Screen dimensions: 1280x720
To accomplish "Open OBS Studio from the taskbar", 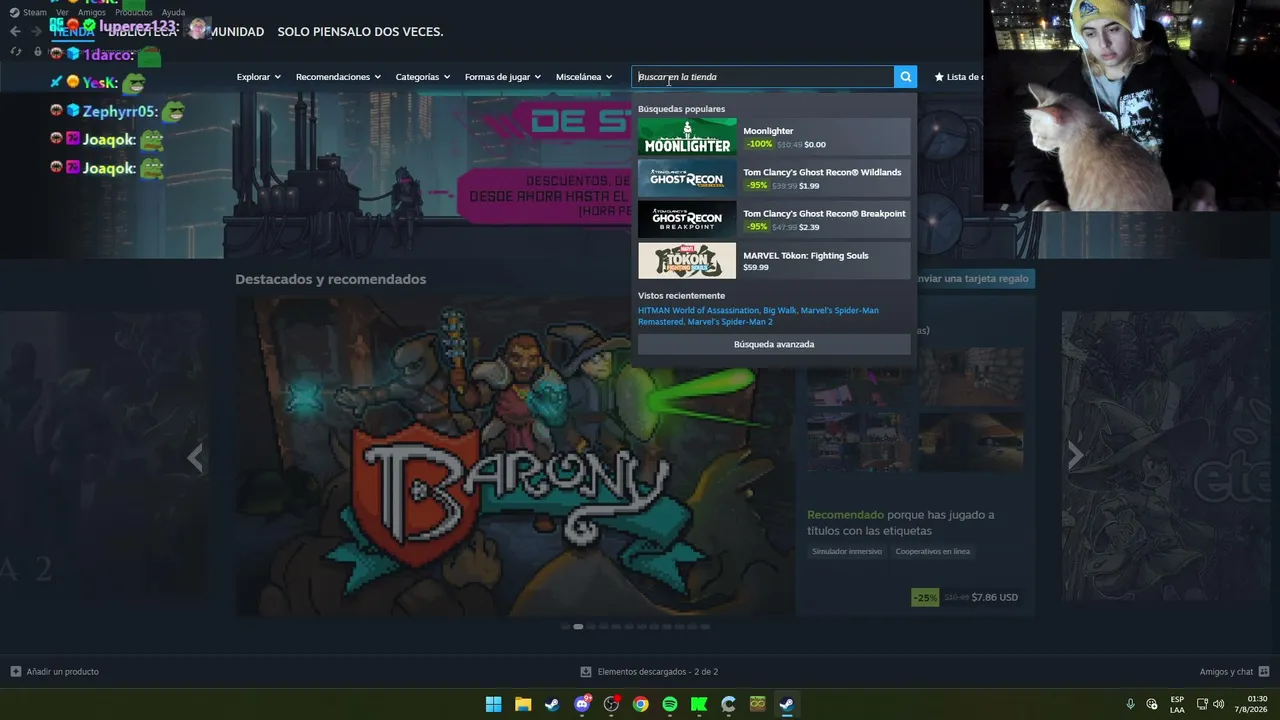I will 611,704.
